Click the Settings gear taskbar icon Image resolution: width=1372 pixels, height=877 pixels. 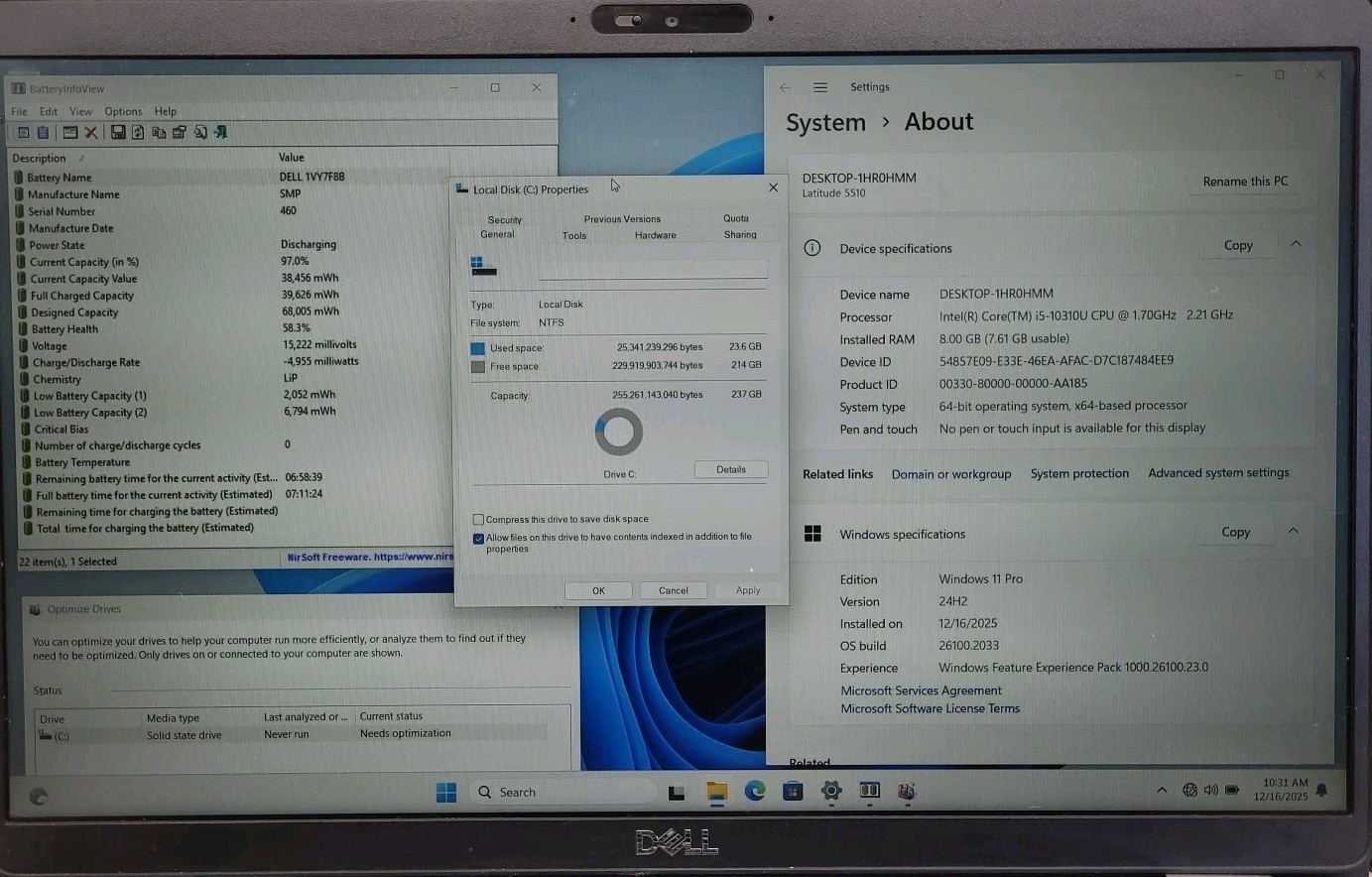(831, 791)
